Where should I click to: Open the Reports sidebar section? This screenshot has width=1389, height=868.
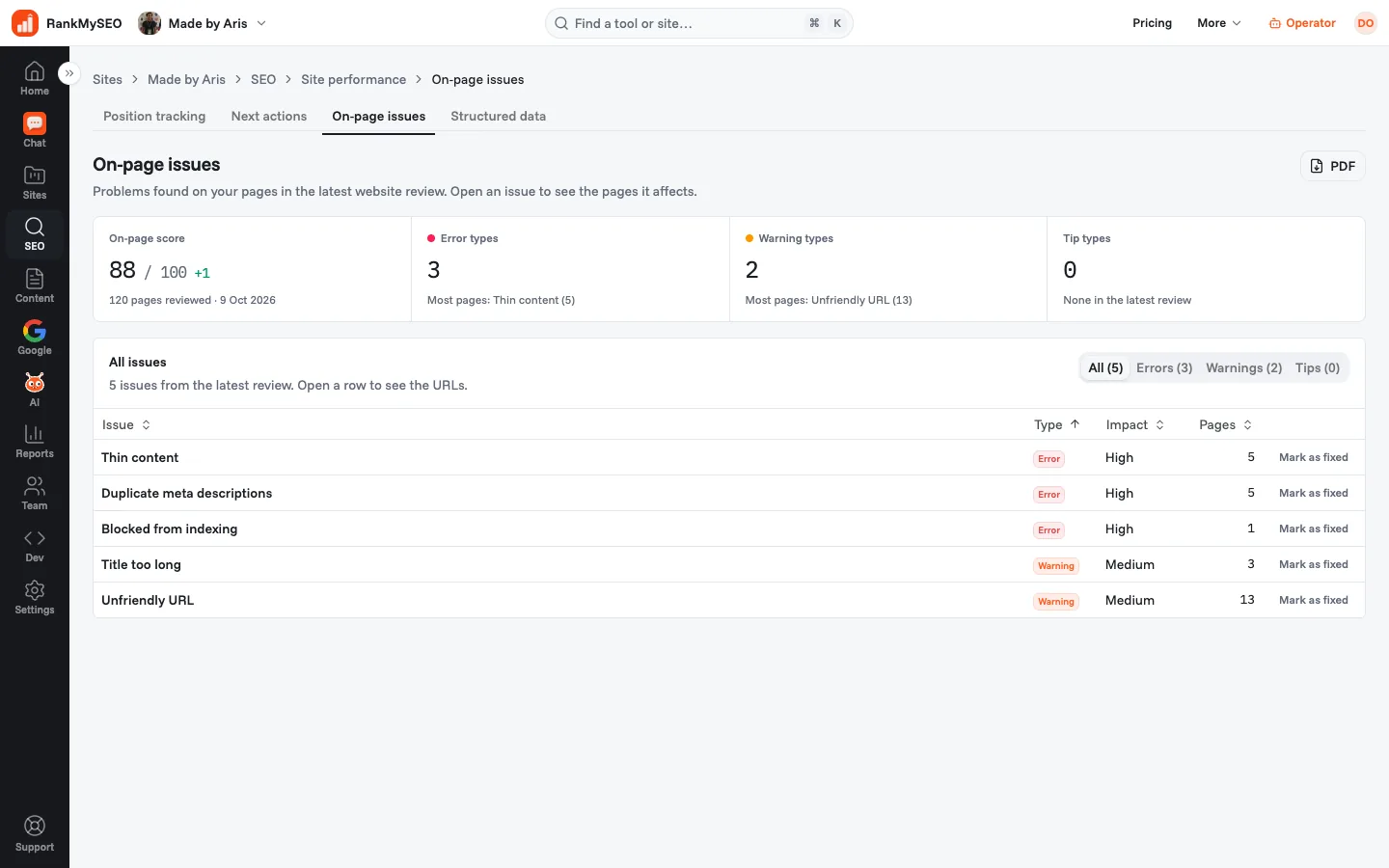coord(35,442)
